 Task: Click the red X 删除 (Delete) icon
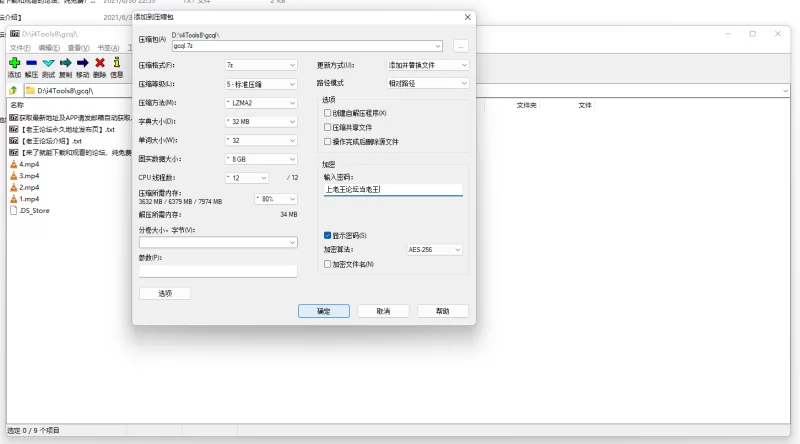coord(99,63)
